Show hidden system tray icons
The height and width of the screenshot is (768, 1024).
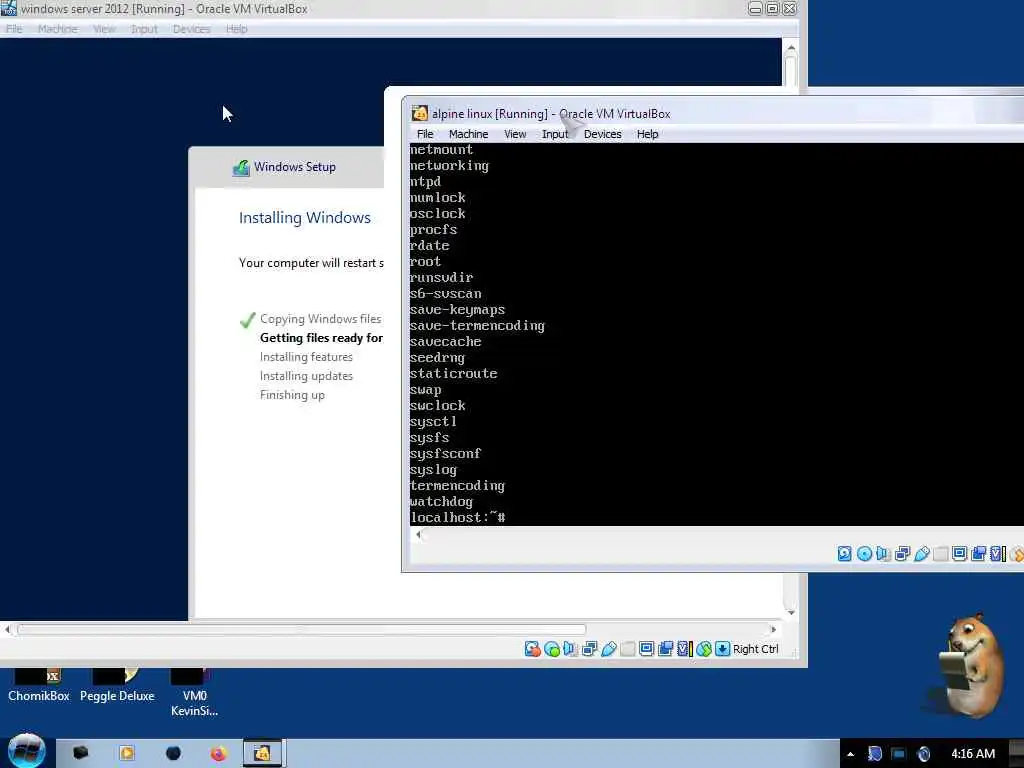tap(850, 754)
